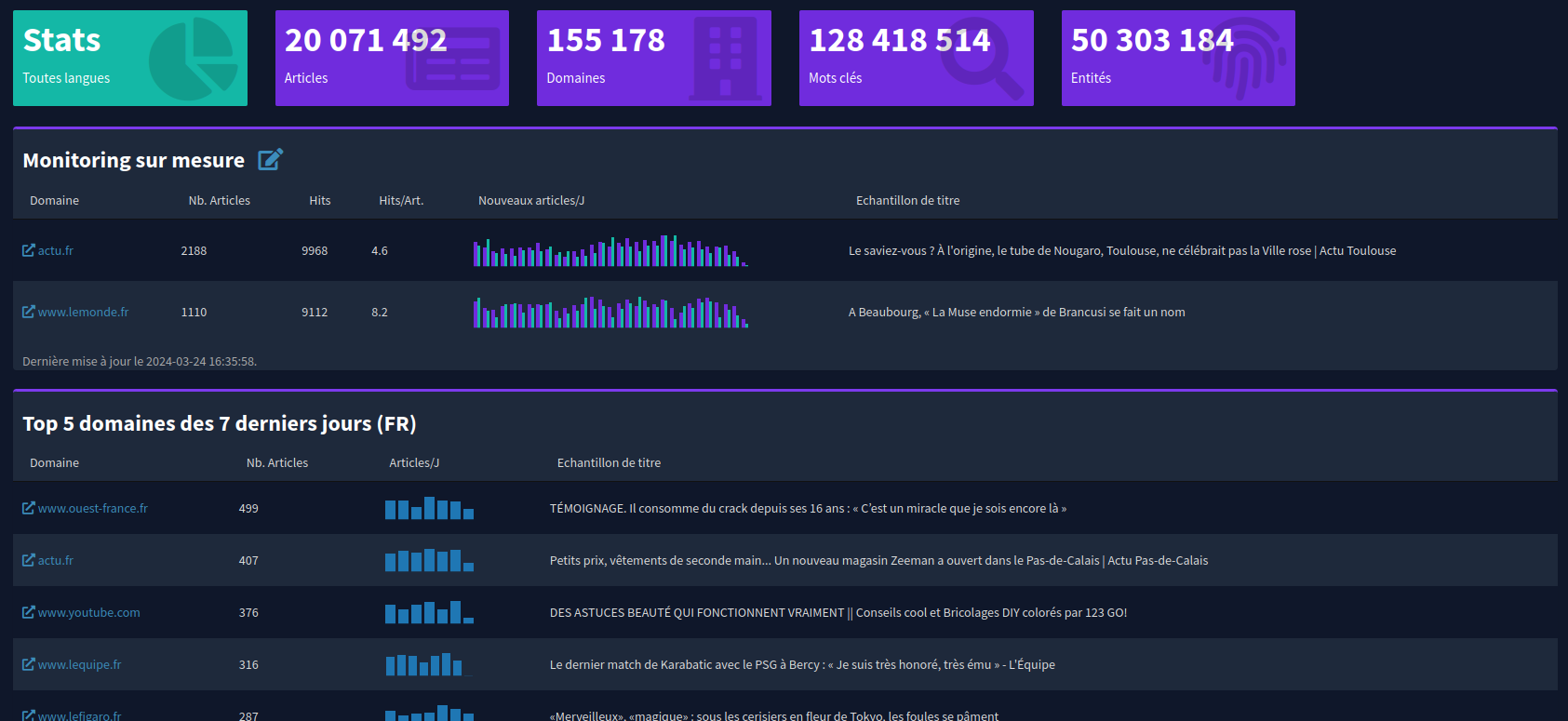Image resolution: width=1568 pixels, height=721 pixels.
Task: Open actu.fr link in Monitoring table
Action: tap(55, 250)
